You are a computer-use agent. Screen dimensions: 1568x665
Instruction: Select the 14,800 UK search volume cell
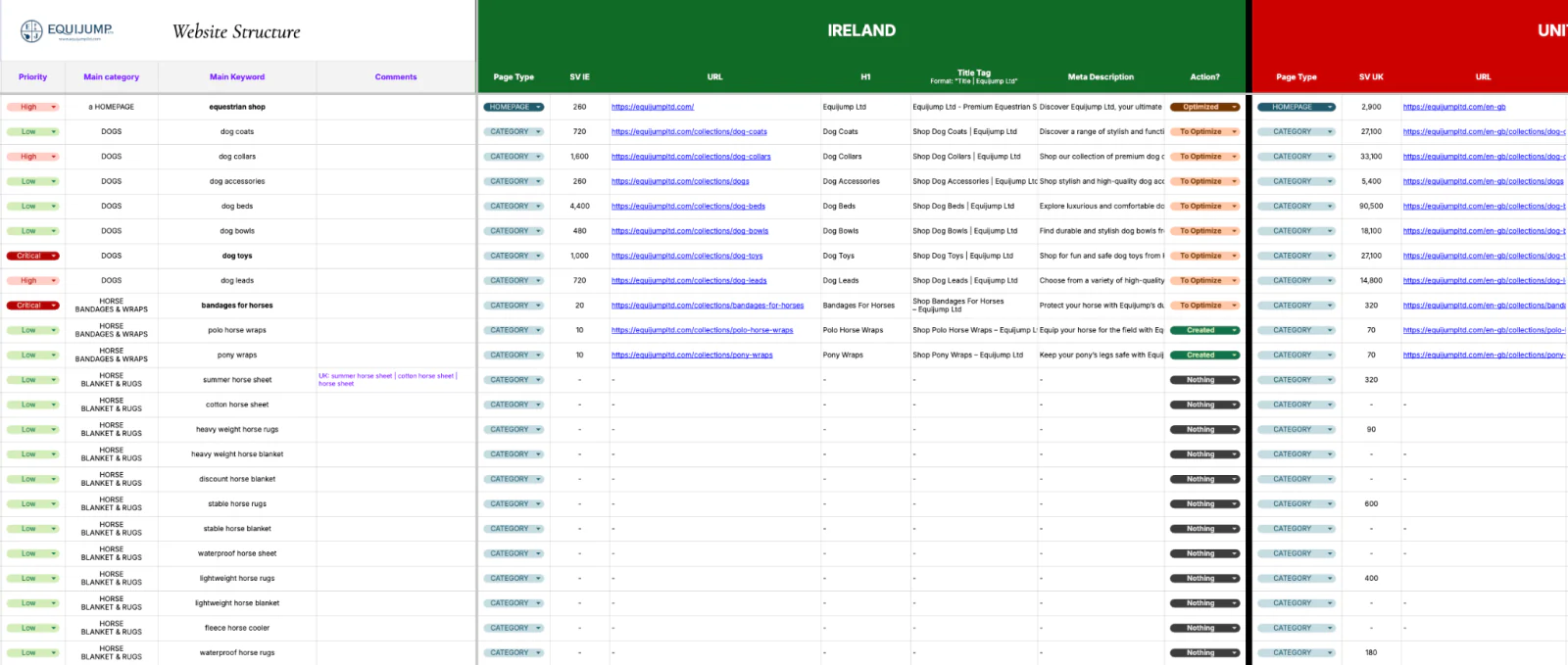click(x=1371, y=280)
